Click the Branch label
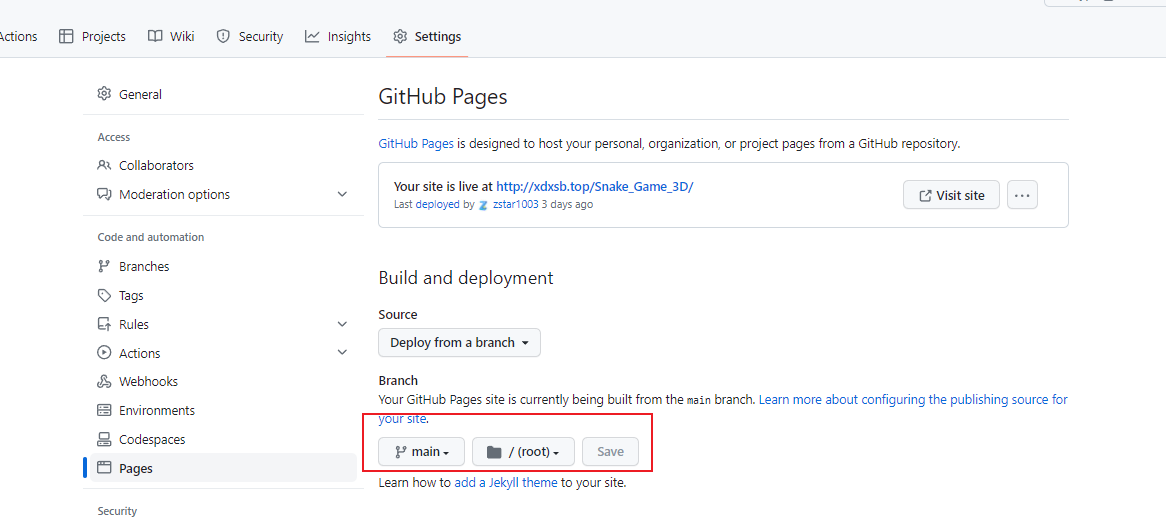This screenshot has height=518, width=1166. pyautogui.click(x=399, y=380)
